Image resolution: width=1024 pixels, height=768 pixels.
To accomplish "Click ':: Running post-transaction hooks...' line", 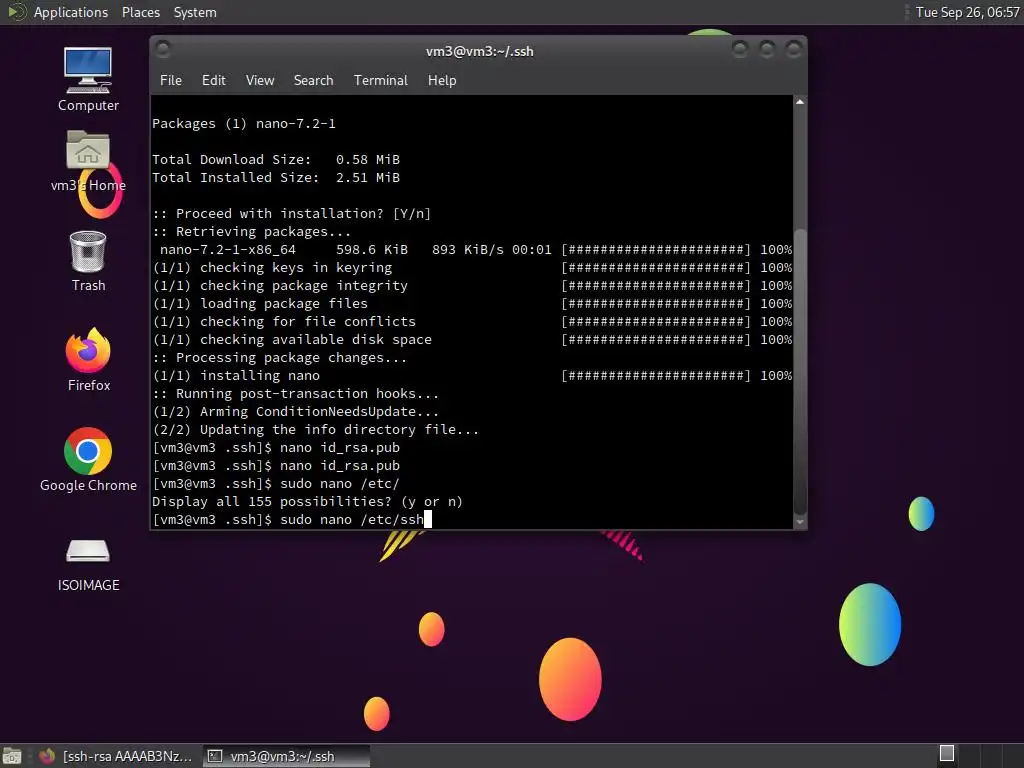I will click(x=296, y=394).
